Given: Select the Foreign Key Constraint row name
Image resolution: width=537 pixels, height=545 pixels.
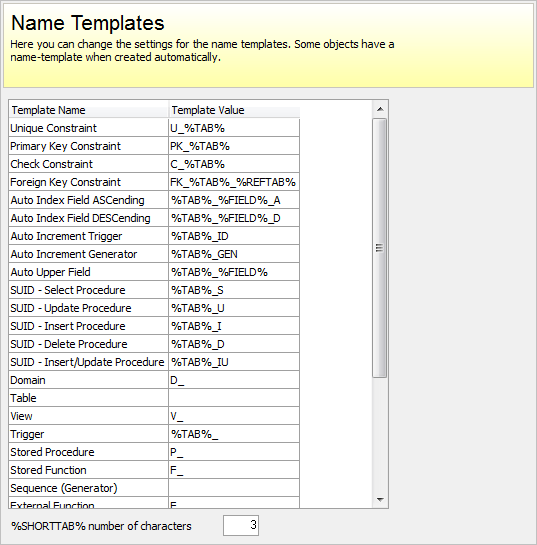Looking at the screenshot, I should click(x=89, y=182).
